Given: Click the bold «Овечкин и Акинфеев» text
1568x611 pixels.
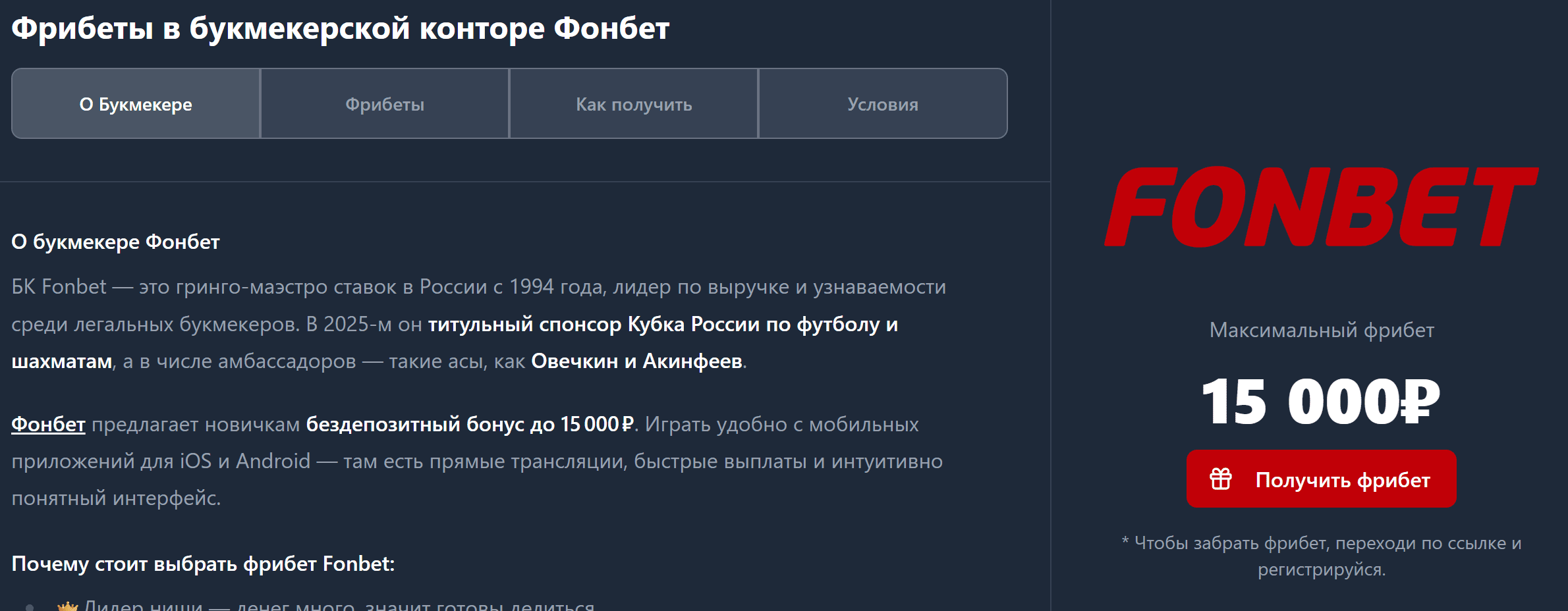Looking at the screenshot, I should tap(636, 361).
